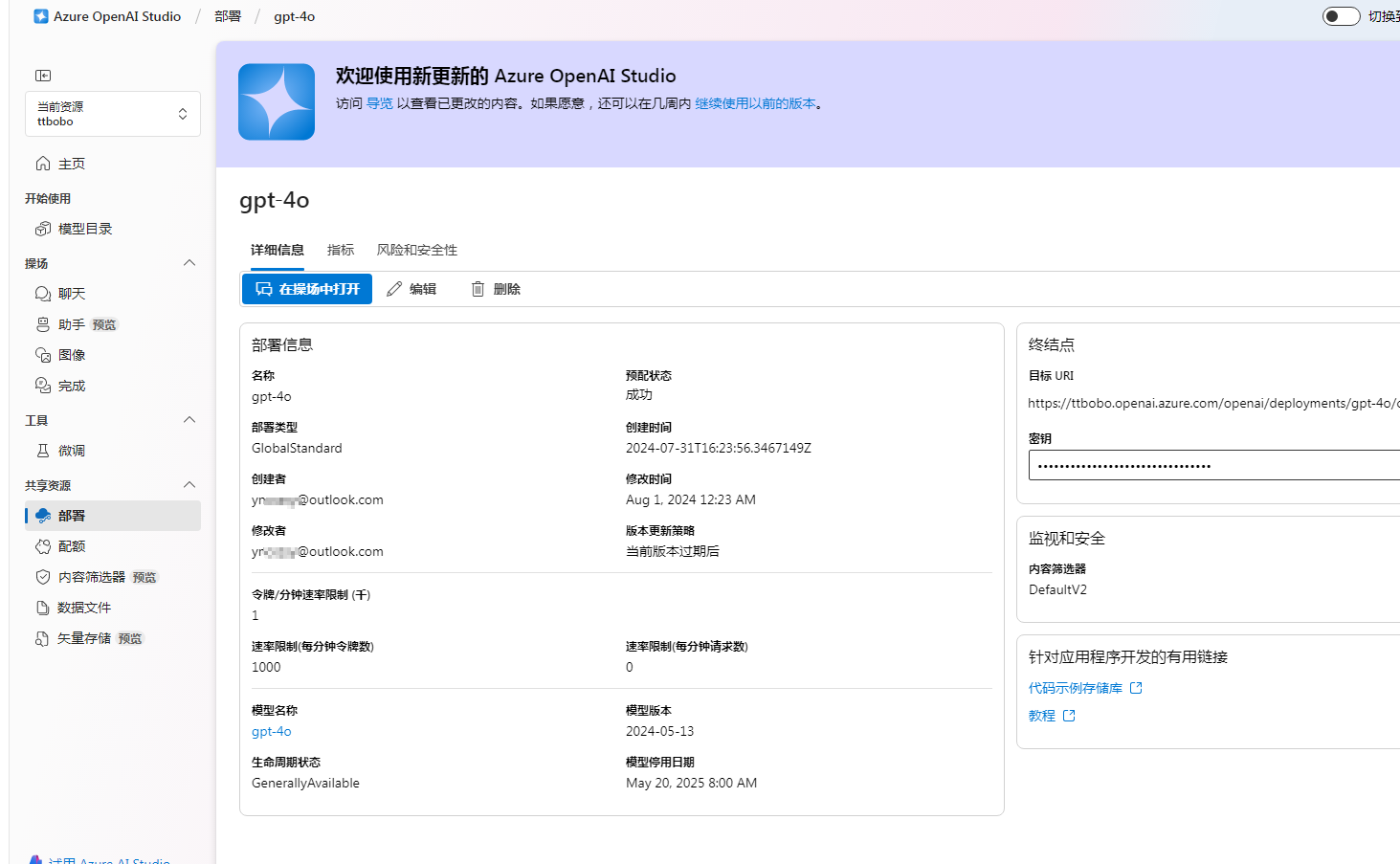
Task: Click the 成功 provisioning state value
Action: click(639, 394)
